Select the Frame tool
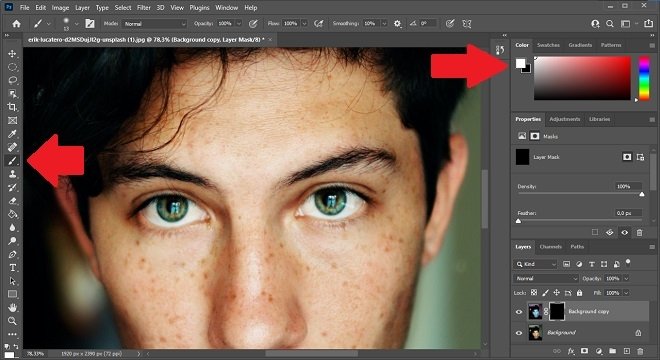 point(12,120)
